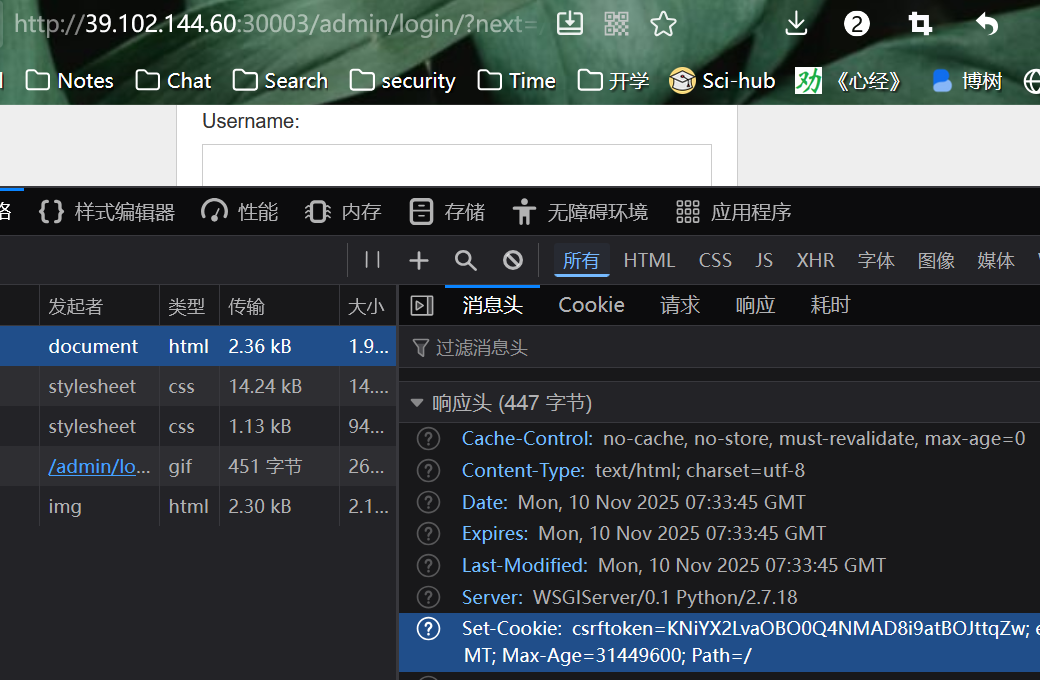This screenshot has width=1040, height=680.
Task: Click the undo back arrow icon
Action: click(986, 24)
